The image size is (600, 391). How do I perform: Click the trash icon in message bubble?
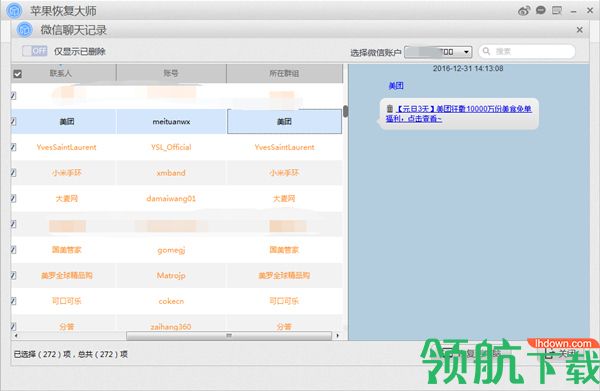coord(390,109)
